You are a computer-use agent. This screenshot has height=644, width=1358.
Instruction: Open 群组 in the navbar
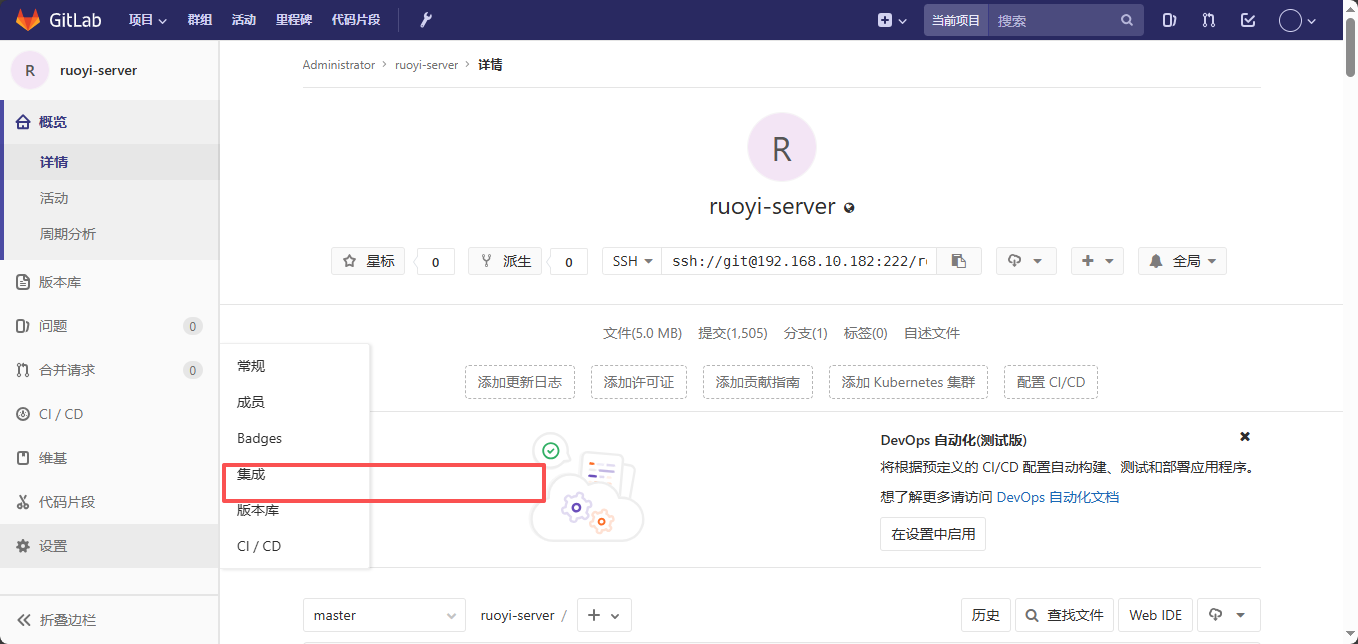coord(200,20)
